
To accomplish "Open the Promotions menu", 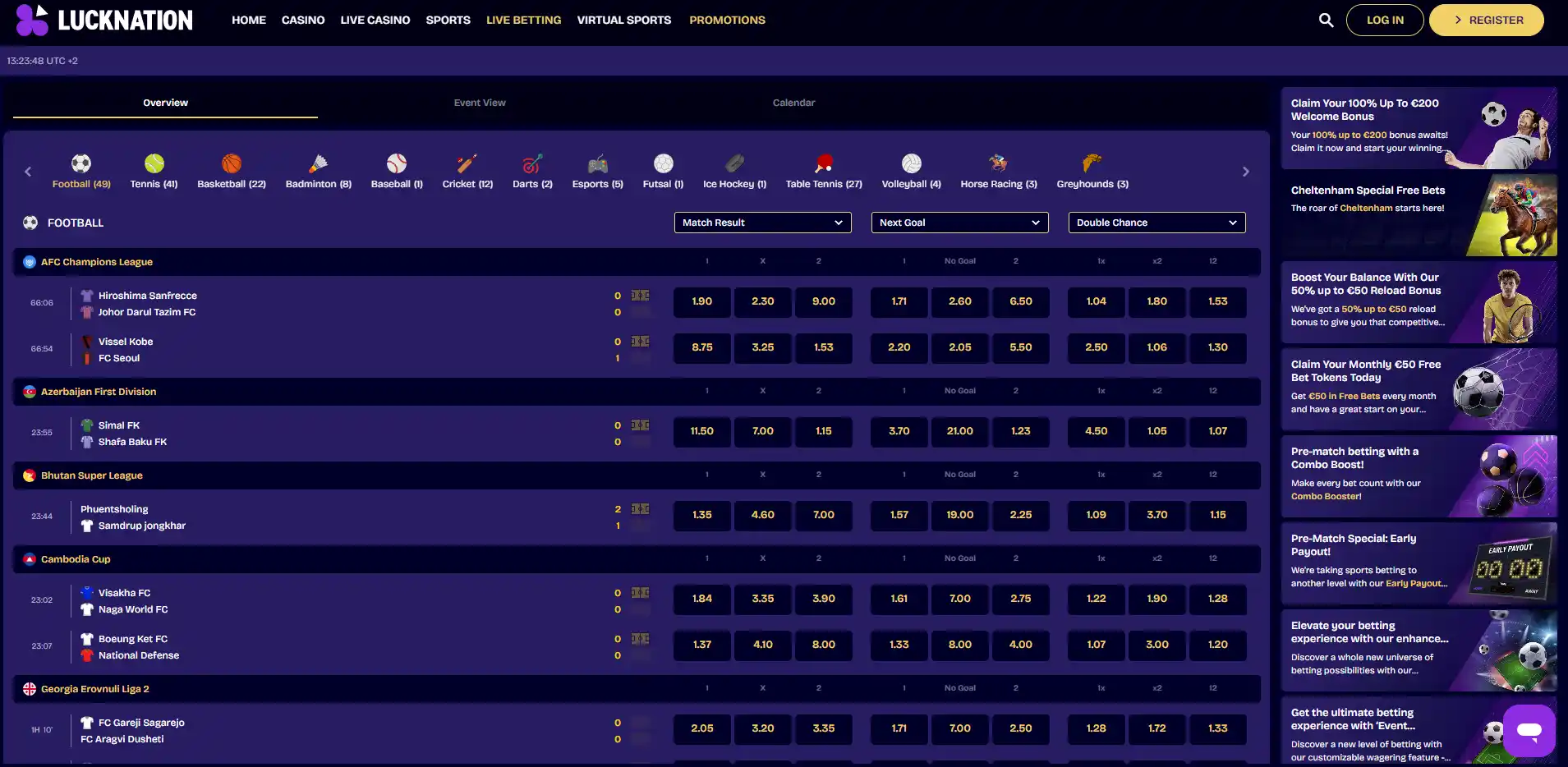I will point(727,20).
